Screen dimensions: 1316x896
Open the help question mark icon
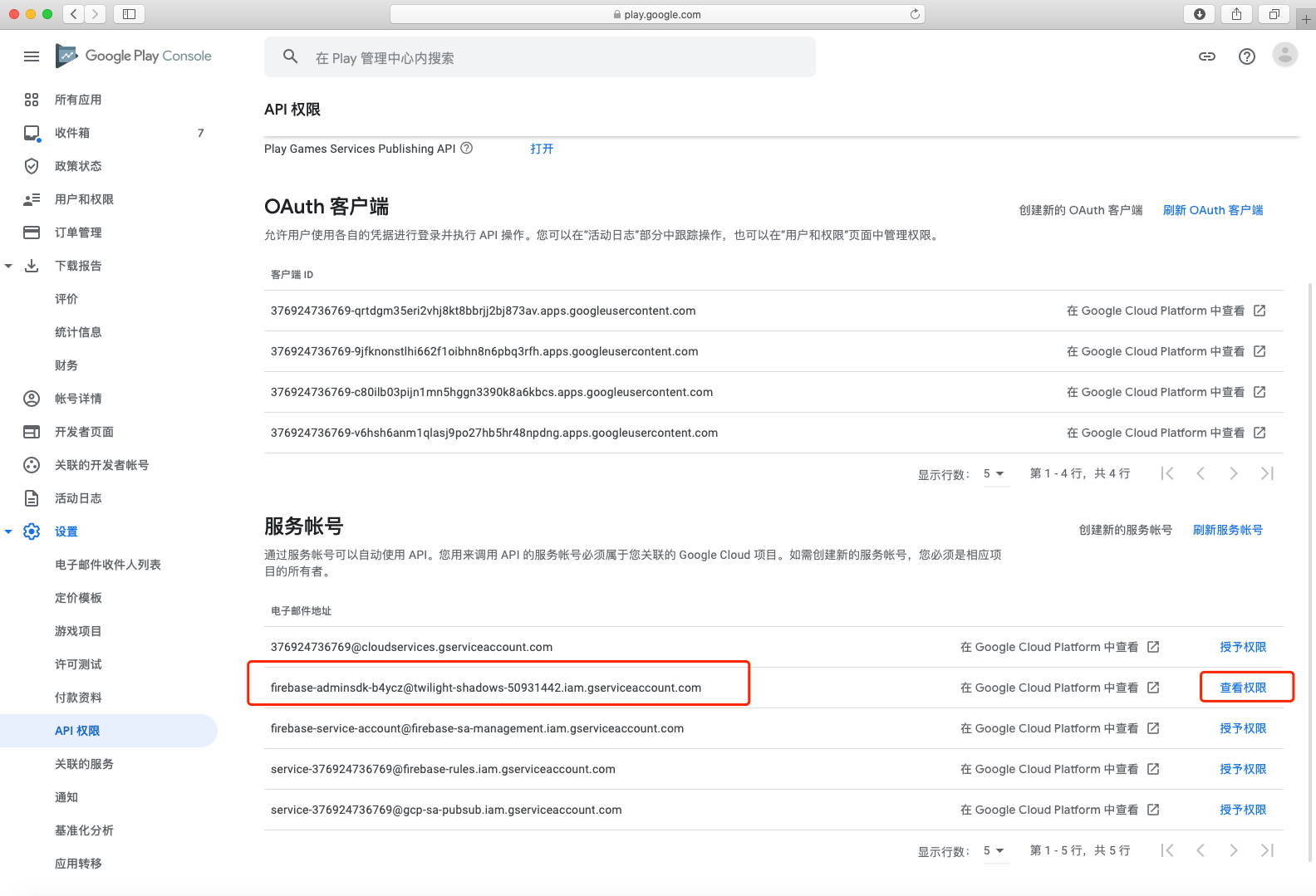pyautogui.click(x=1247, y=56)
